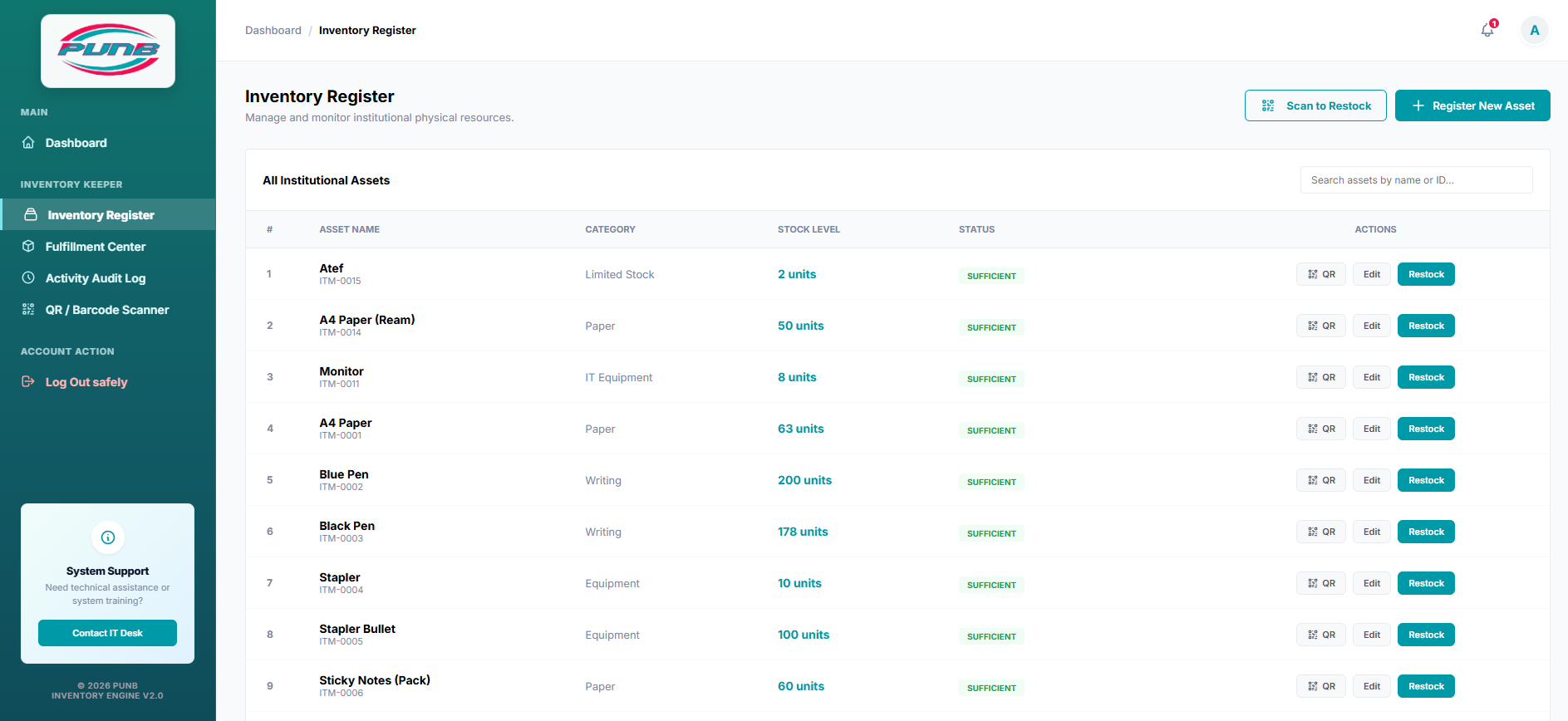The width and height of the screenshot is (1568, 721).
Task: Click the System Support info icon
Action: click(x=108, y=537)
